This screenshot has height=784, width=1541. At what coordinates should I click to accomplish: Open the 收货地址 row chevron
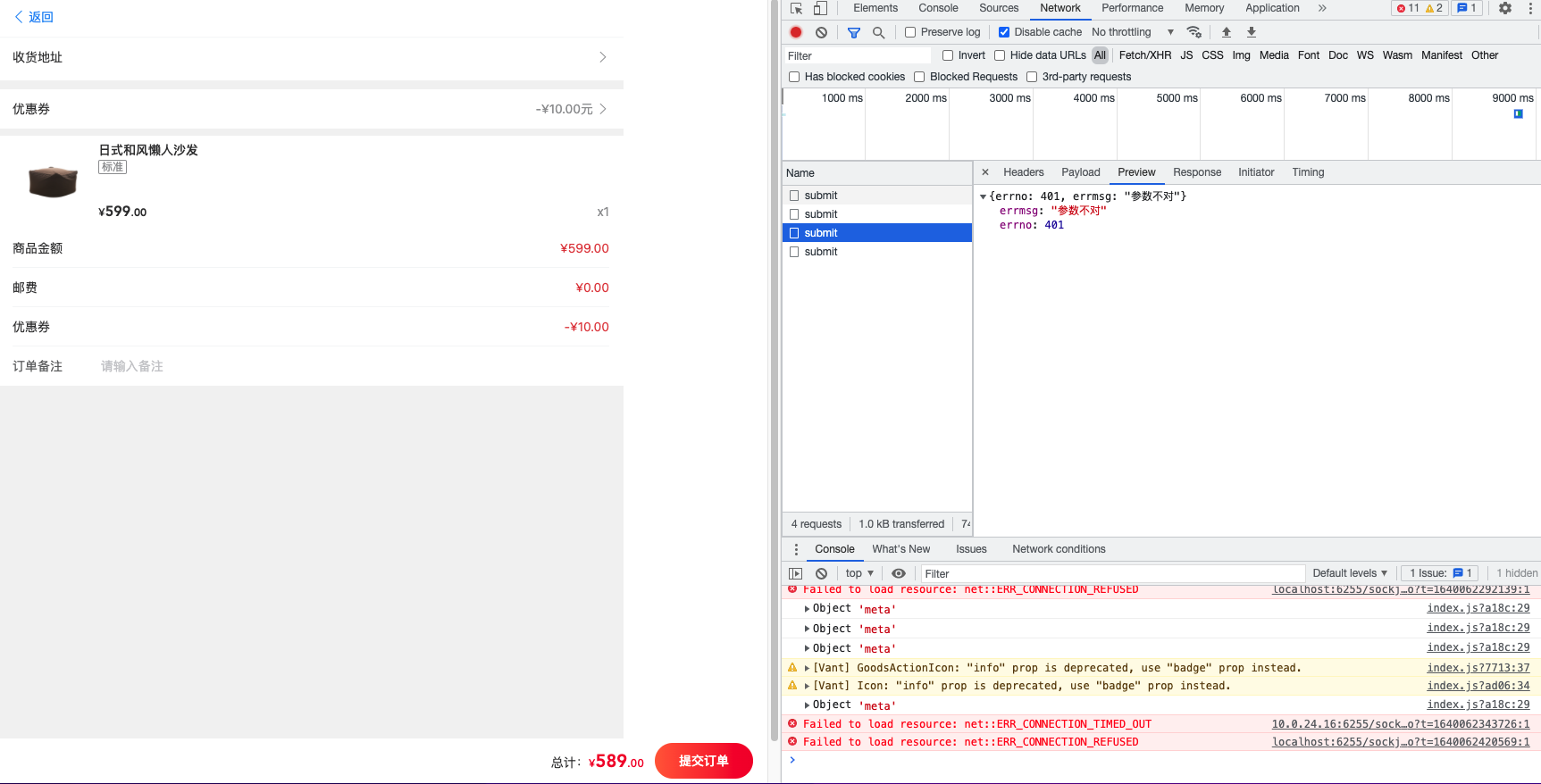[x=602, y=57]
